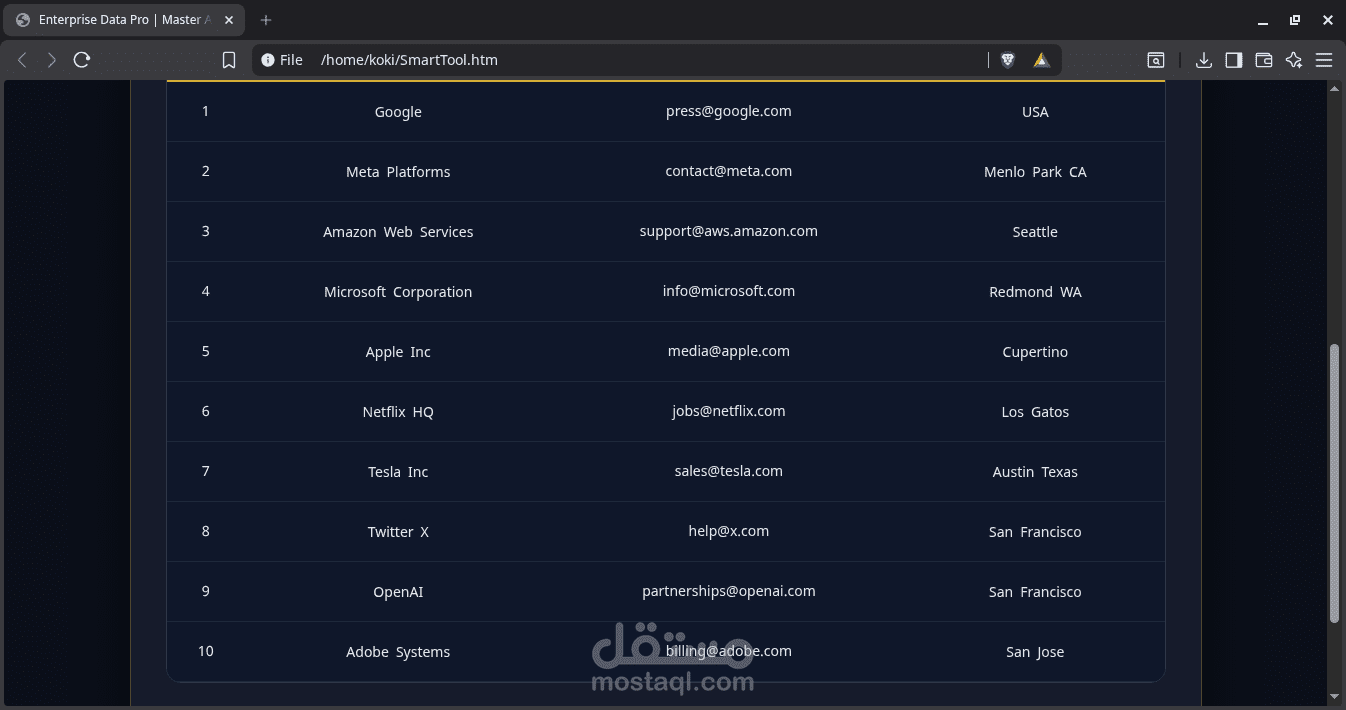Click the Cupertino location cell
Viewport: 1346px width, 710px height.
(1035, 352)
